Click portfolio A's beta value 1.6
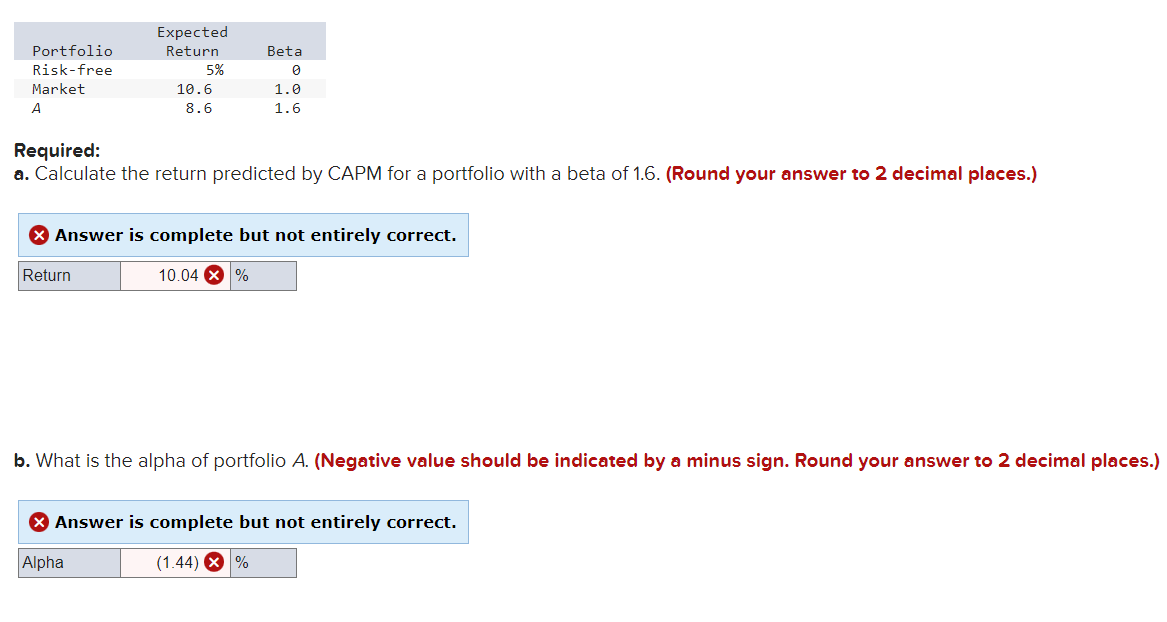The image size is (1167, 622). coord(288,108)
